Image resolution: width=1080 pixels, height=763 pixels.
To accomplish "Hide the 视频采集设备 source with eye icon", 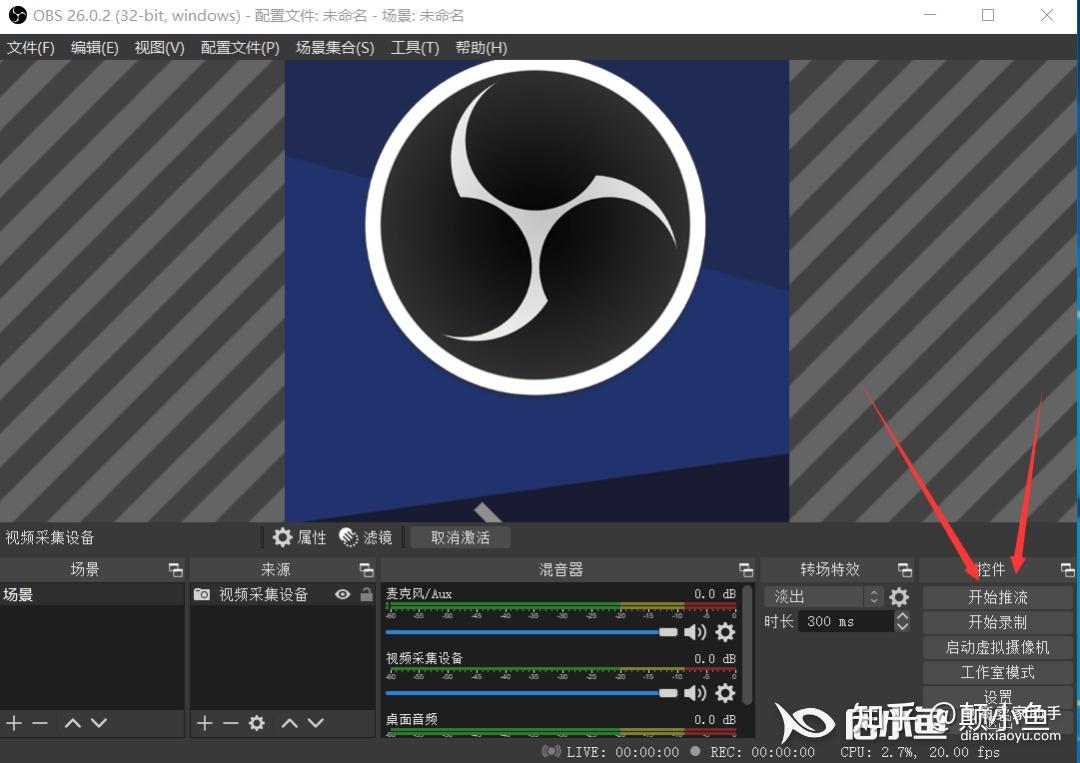I will [x=342, y=594].
